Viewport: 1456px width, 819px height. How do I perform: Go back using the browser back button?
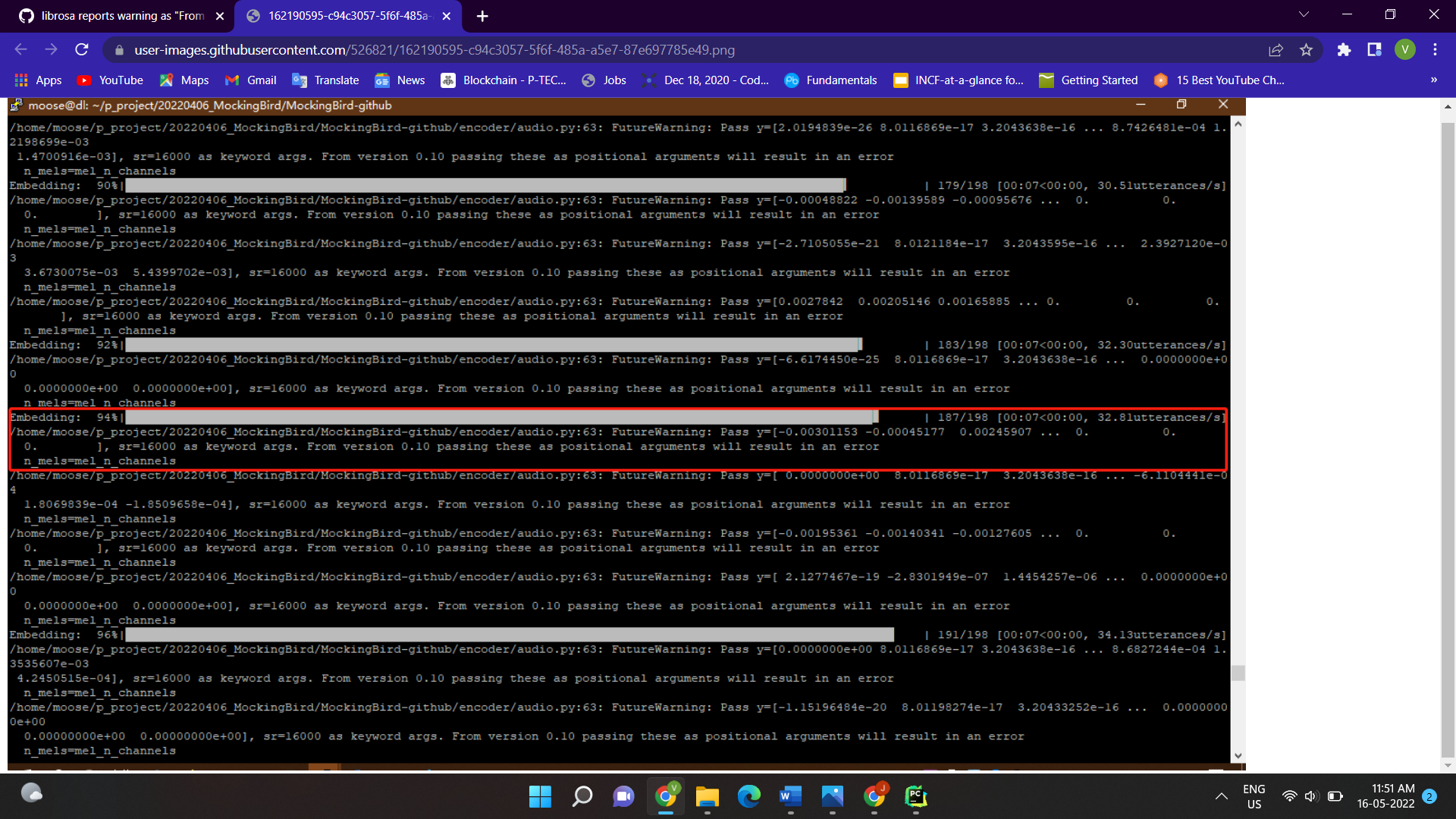20,49
